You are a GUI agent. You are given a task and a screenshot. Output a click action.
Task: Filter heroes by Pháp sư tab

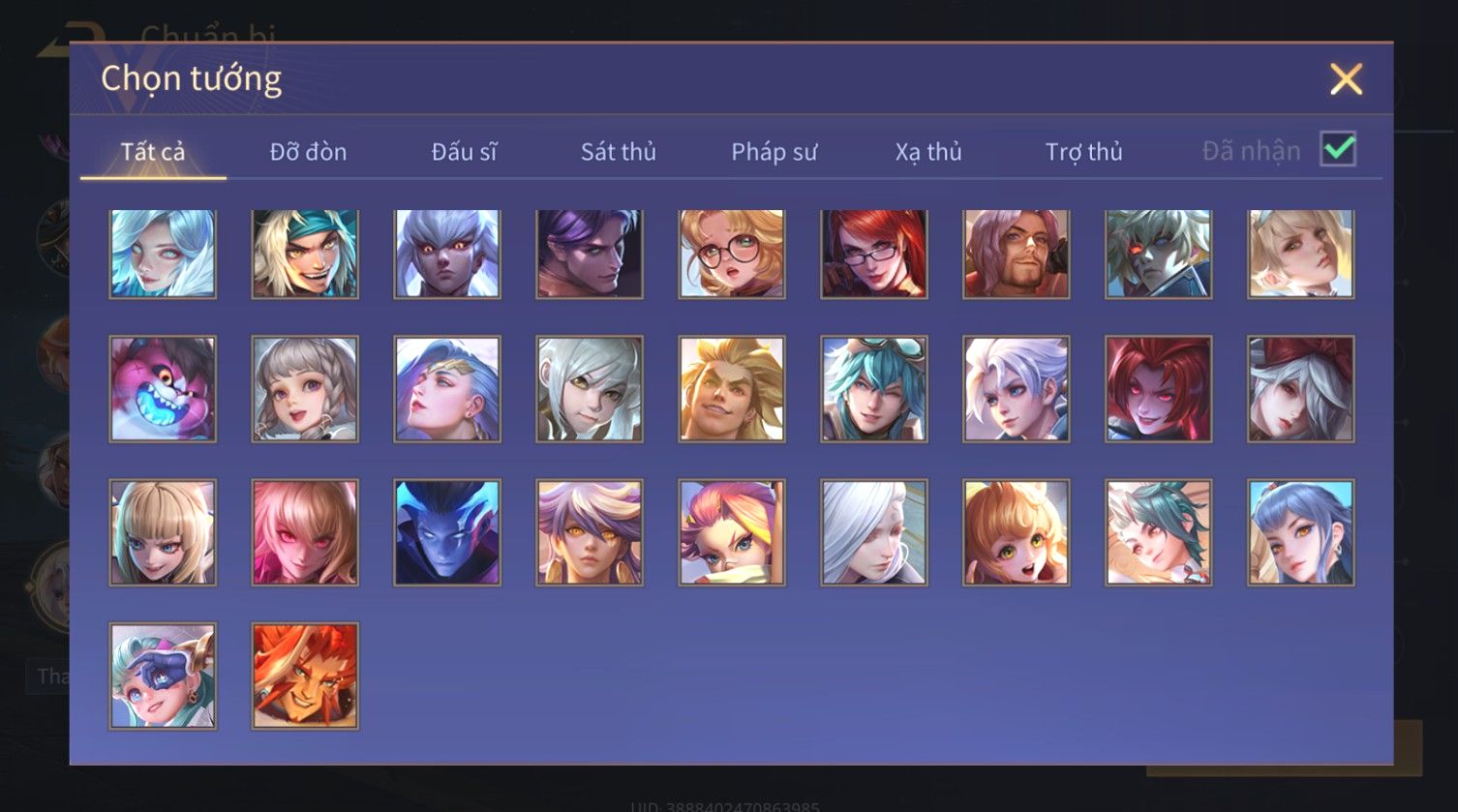[775, 152]
